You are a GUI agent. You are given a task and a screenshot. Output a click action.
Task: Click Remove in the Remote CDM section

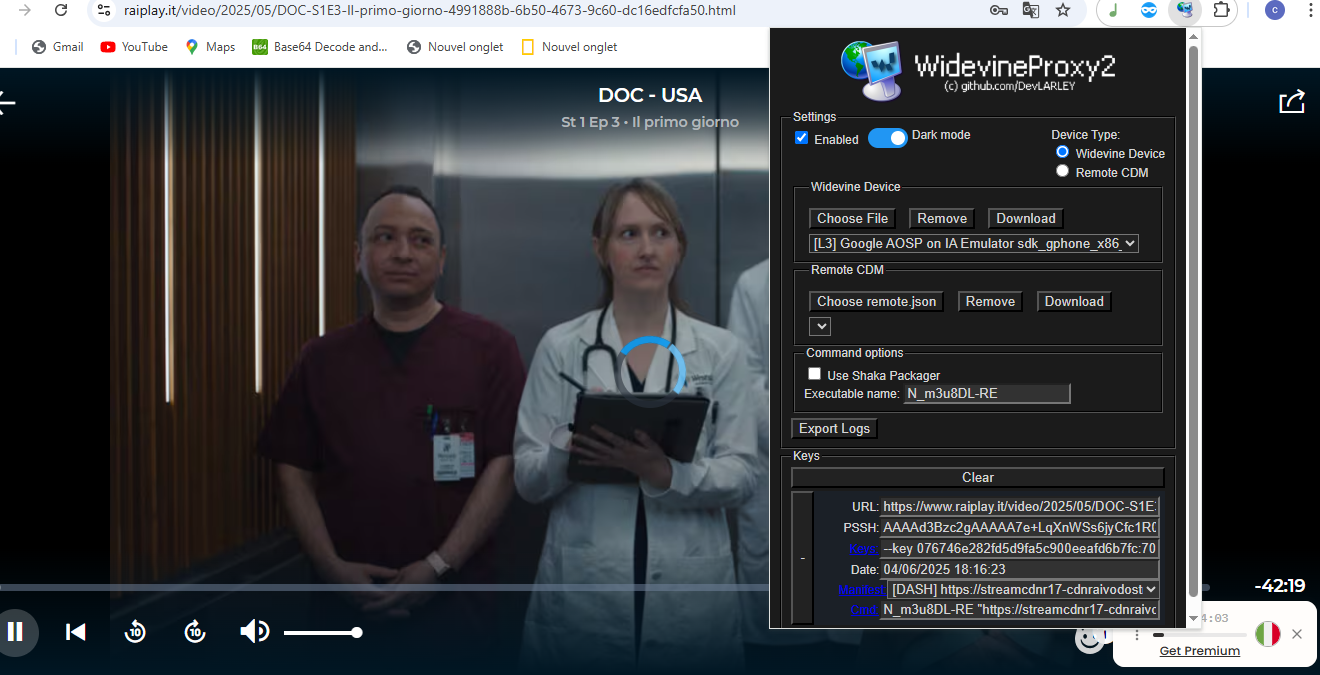coord(990,301)
